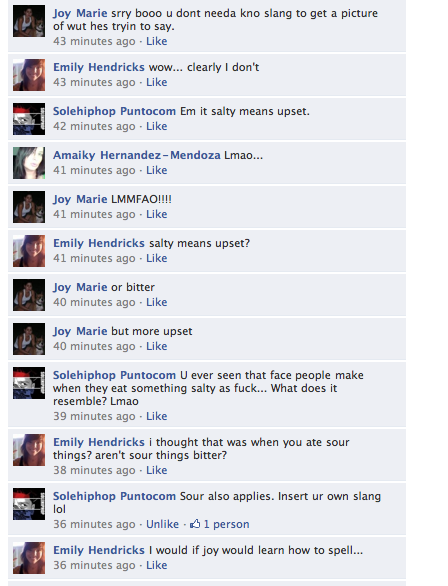Click Joy Marie's avatar on the LMMFAO comment
The image size is (448, 586).
pyautogui.click(x=29, y=207)
